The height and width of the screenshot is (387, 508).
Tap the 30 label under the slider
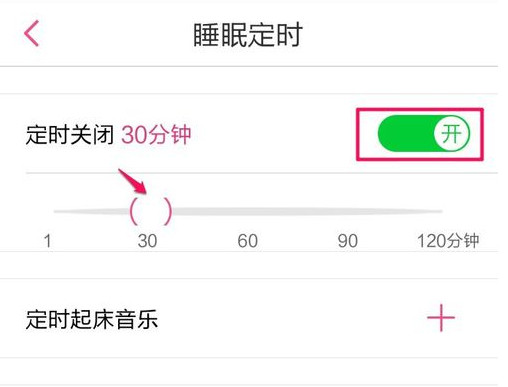click(x=147, y=241)
